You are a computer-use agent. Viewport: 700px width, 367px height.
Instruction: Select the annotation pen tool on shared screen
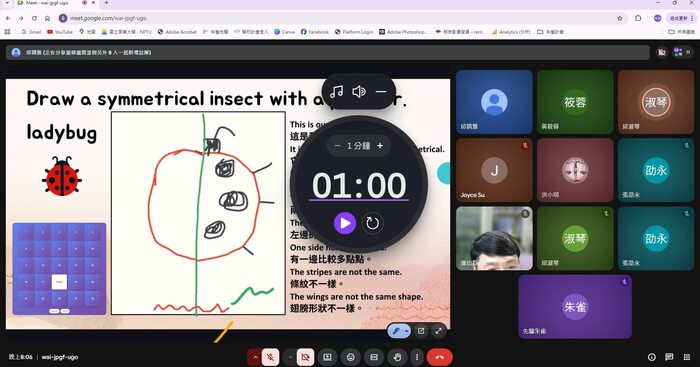pyautogui.click(x=396, y=331)
